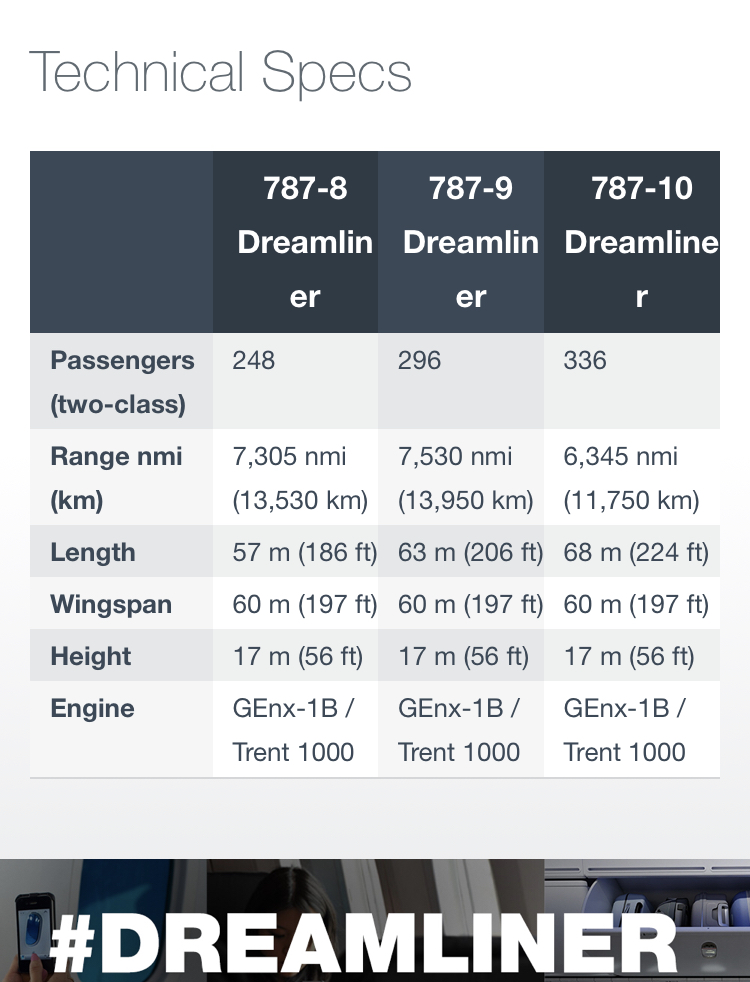Click the Range nmi (km) row label
This screenshot has height=982, width=750.
pyautogui.click(x=116, y=478)
